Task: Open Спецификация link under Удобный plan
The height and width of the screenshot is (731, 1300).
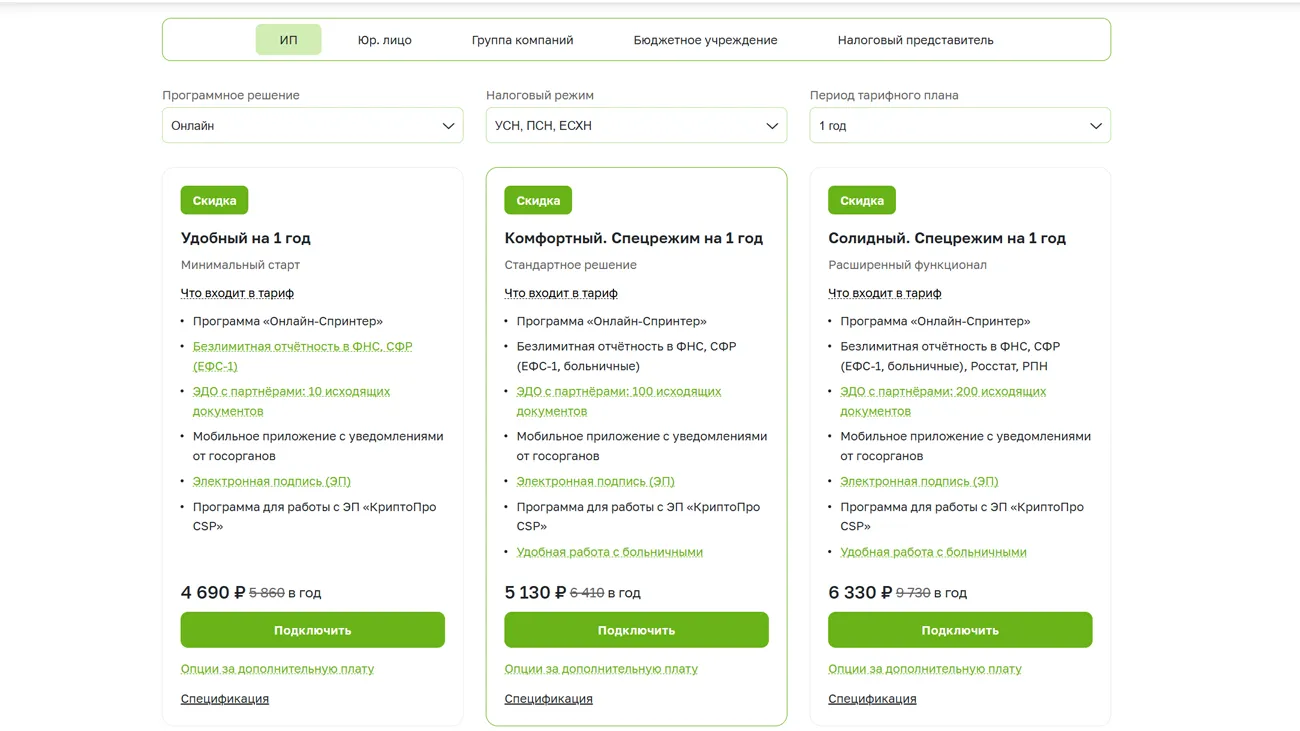Action: pyautogui.click(x=224, y=699)
